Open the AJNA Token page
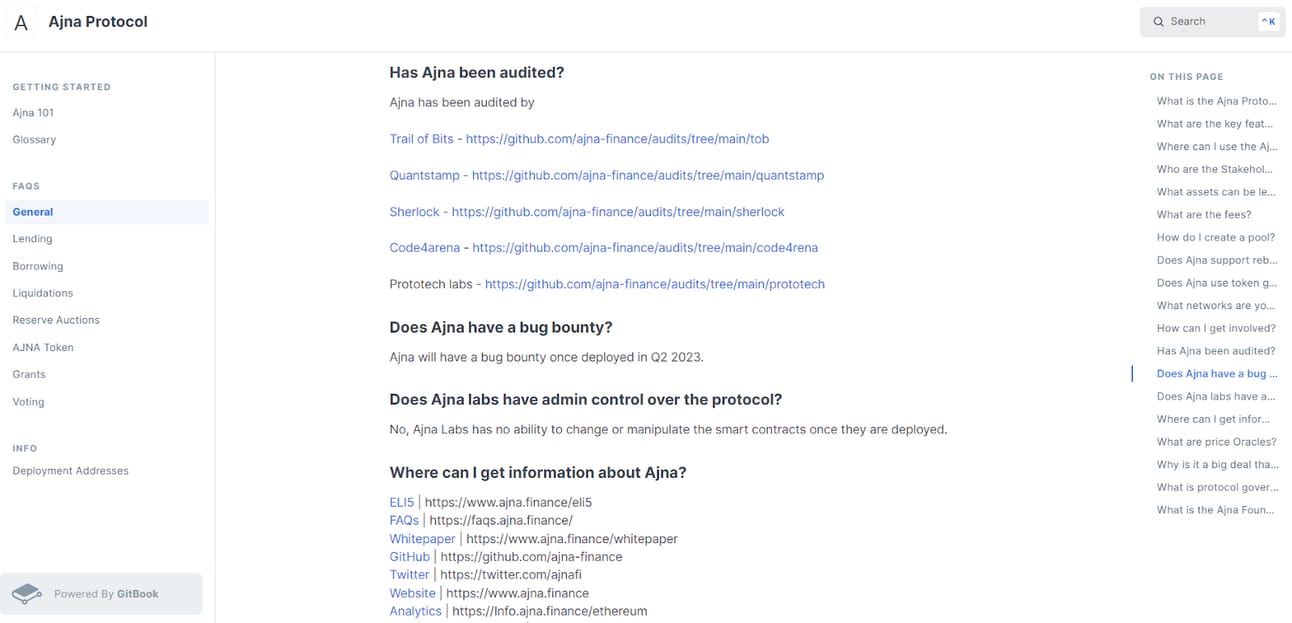 point(43,347)
